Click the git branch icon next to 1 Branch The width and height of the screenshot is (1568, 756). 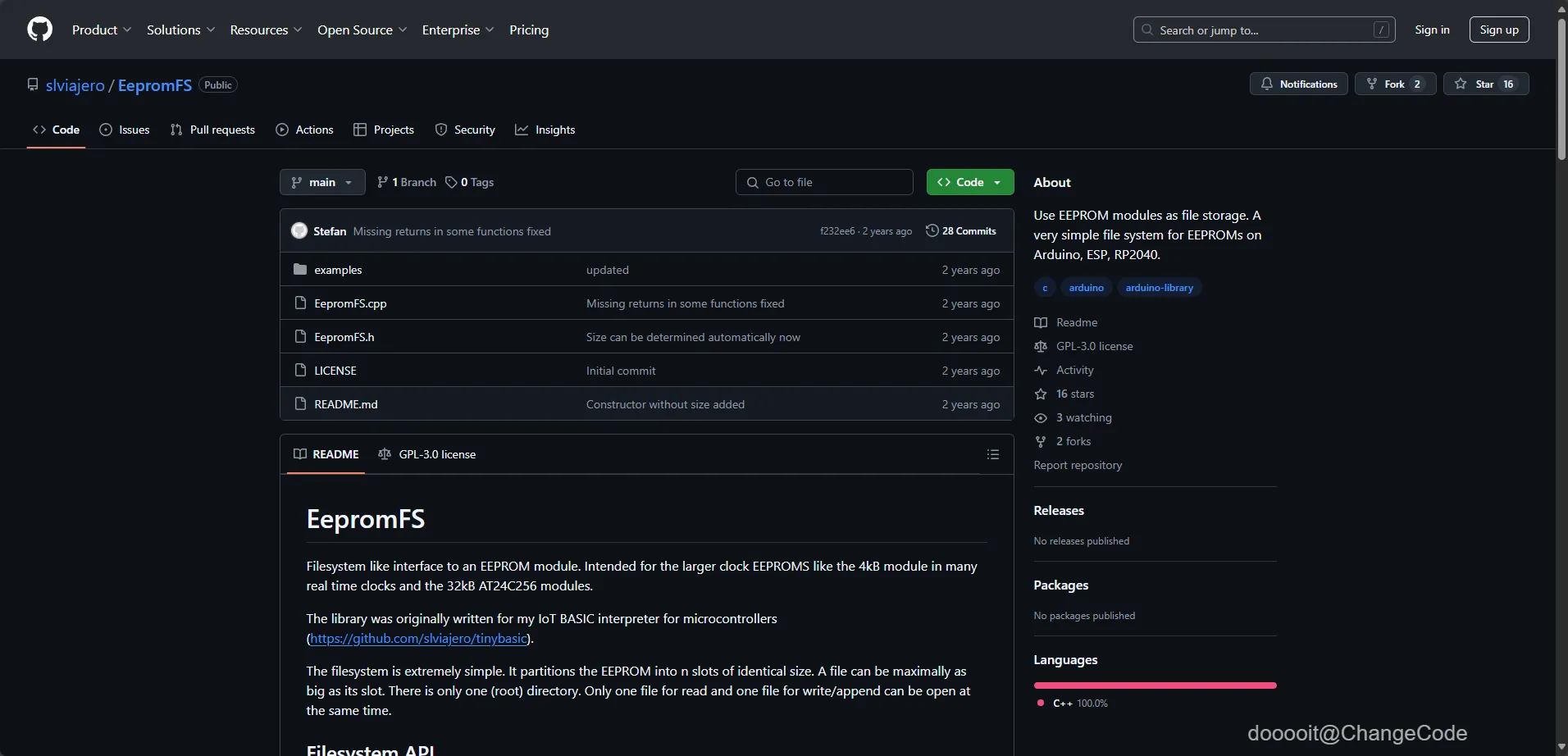pyautogui.click(x=382, y=182)
